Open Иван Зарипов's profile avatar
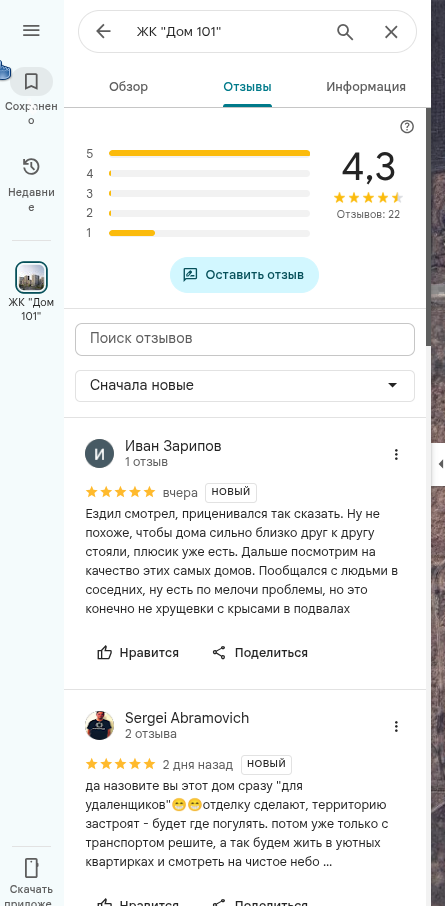This screenshot has height=906, width=445. 99,454
